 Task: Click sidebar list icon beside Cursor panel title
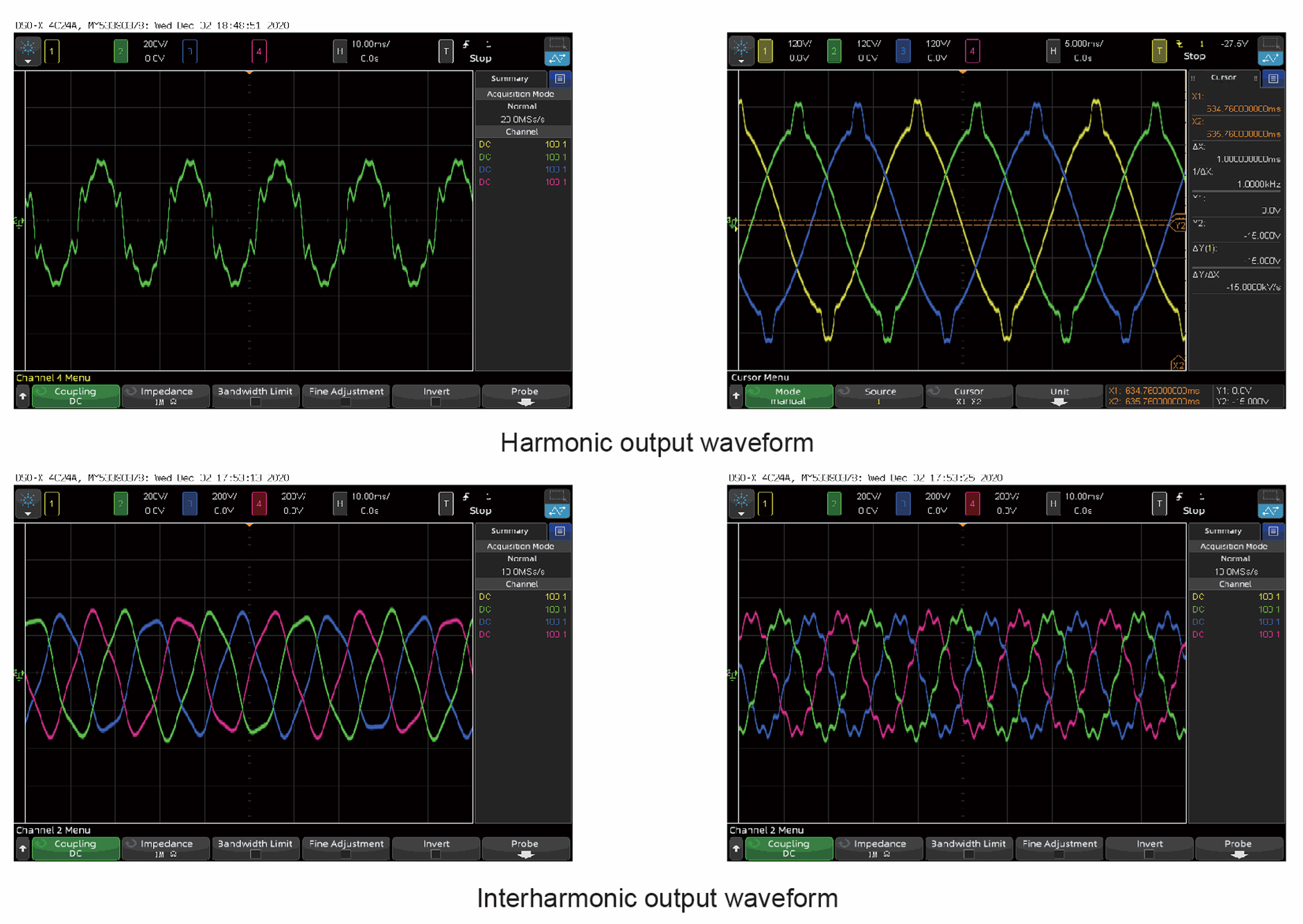click(x=1273, y=79)
